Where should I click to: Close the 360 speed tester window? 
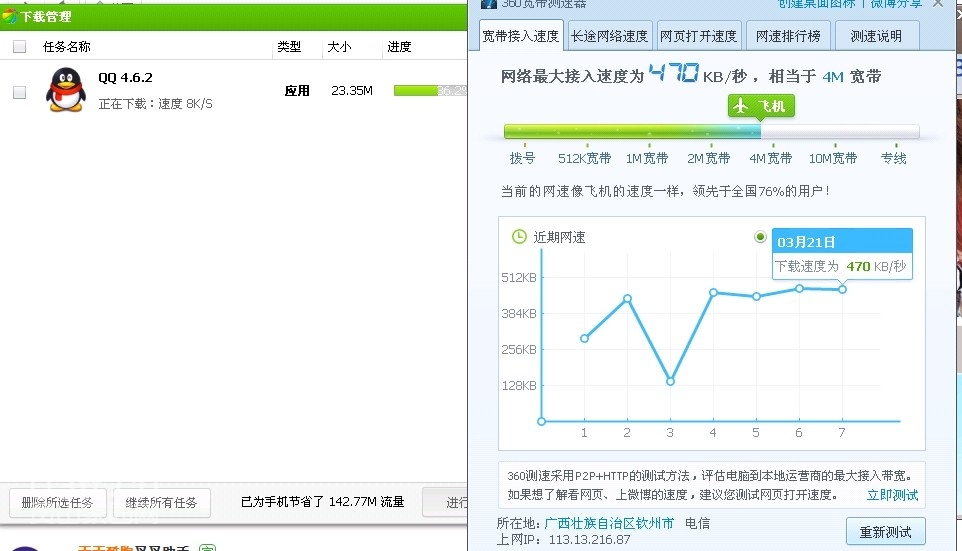[x=938, y=4]
